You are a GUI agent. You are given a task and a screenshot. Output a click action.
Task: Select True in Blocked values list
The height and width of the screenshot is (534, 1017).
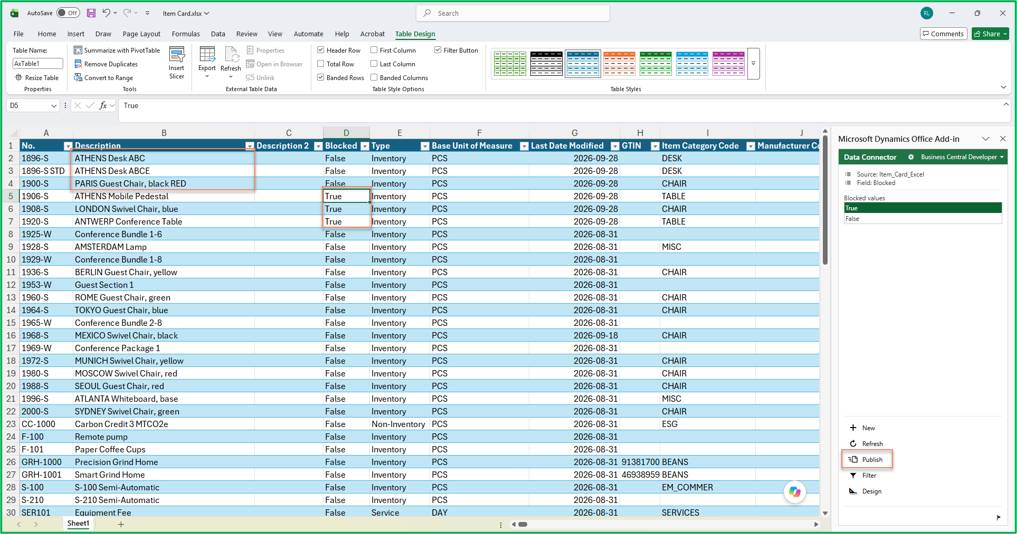[922, 208]
